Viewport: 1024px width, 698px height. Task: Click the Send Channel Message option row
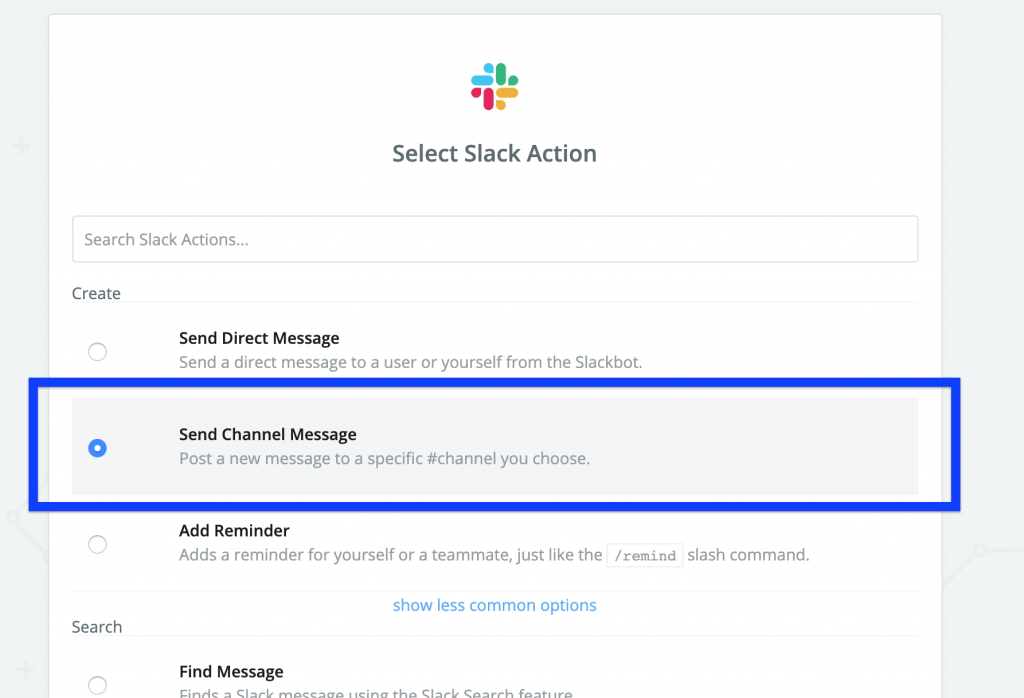495,448
